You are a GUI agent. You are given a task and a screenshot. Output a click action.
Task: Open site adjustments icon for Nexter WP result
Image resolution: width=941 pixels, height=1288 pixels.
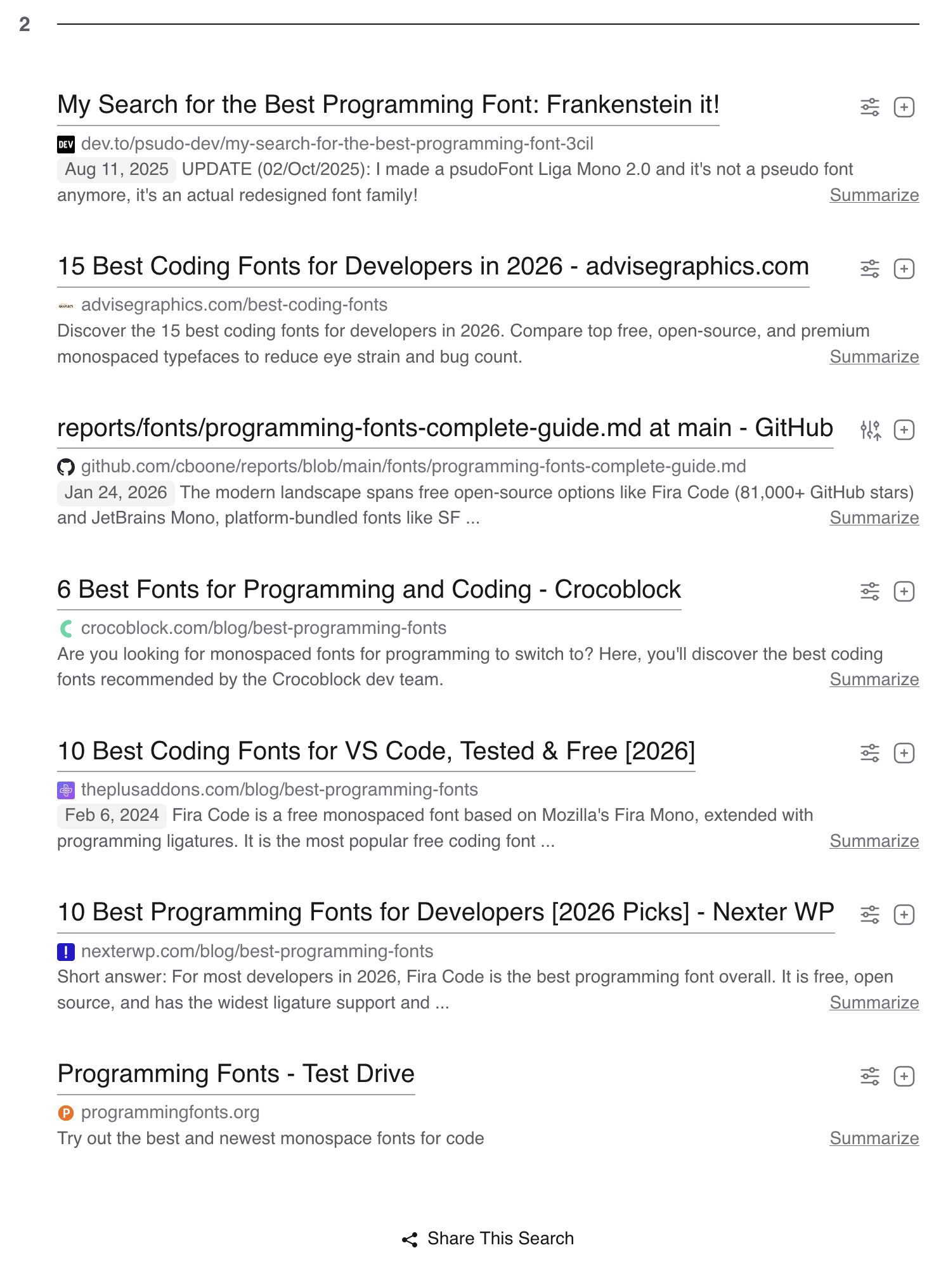pyautogui.click(x=869, y=915)
